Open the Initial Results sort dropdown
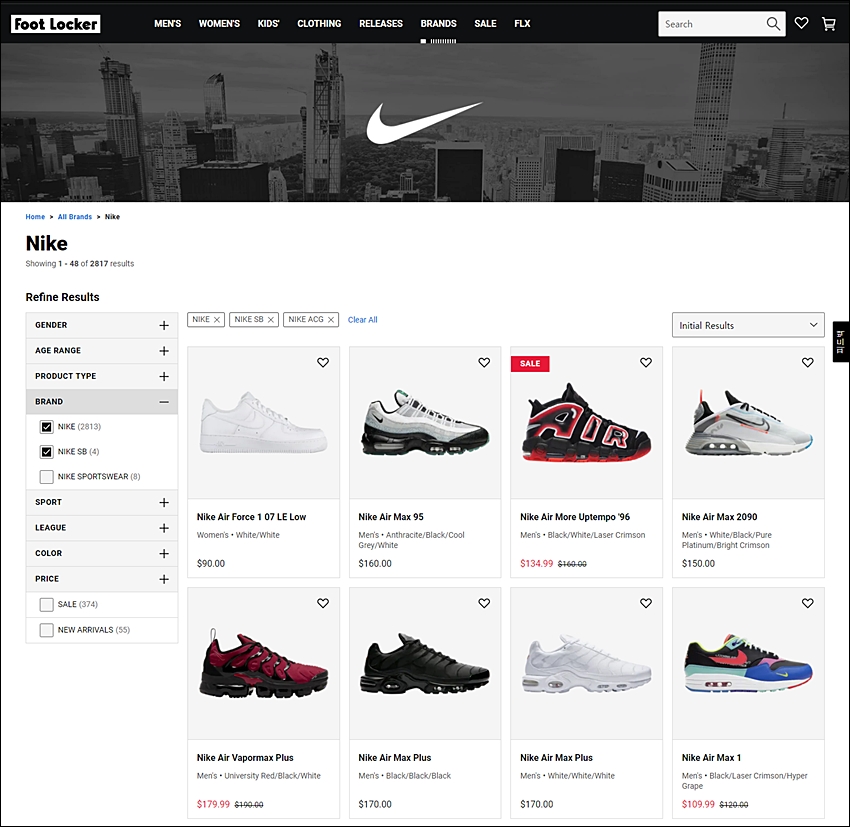Screen dimensions: 850x827 coord(748,325)
